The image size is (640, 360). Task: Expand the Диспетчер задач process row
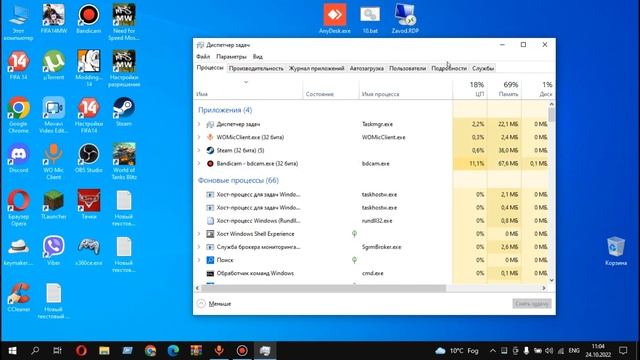point(199,124)
